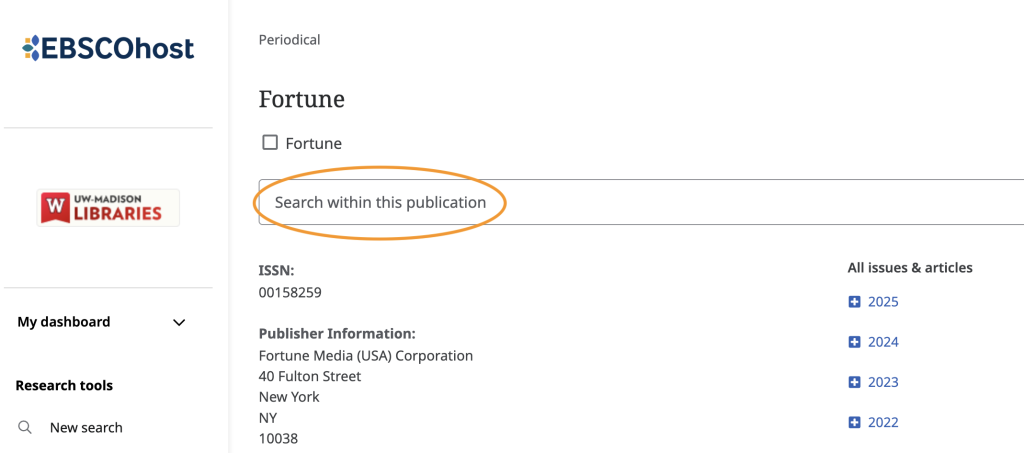Start a New search
Viewport: 1024px width, 453px height.
click(x=86, y=428)
